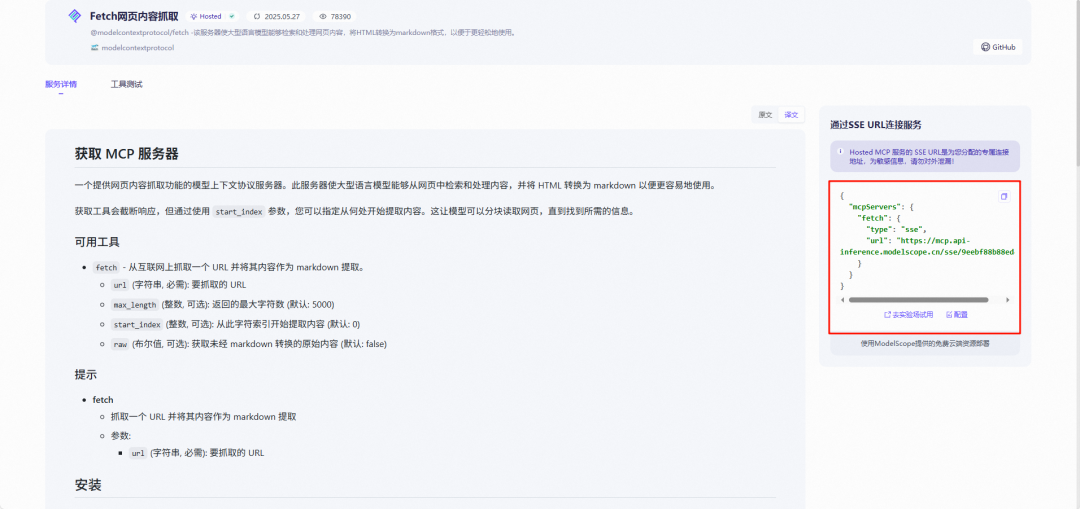Click the Fetch网页内容抓取 title
This screenshot has height=509, width=1080.
(134, 16)
